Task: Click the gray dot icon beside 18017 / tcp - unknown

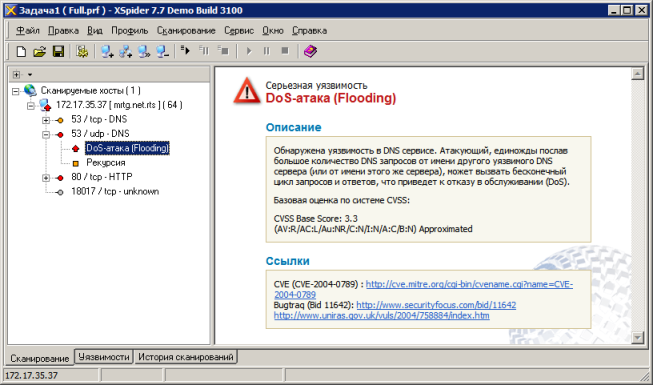Action: (60, 192)
